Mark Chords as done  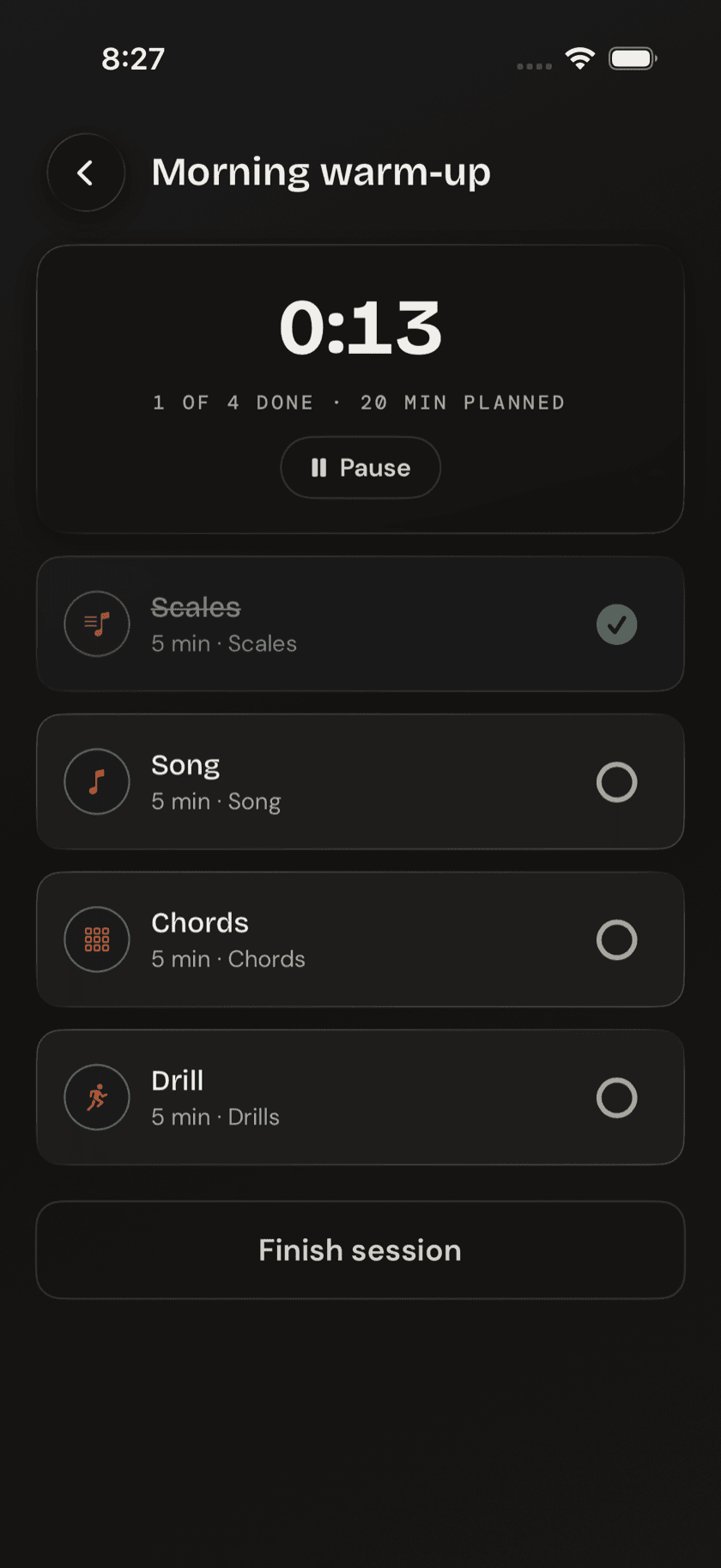click(617, 940)
